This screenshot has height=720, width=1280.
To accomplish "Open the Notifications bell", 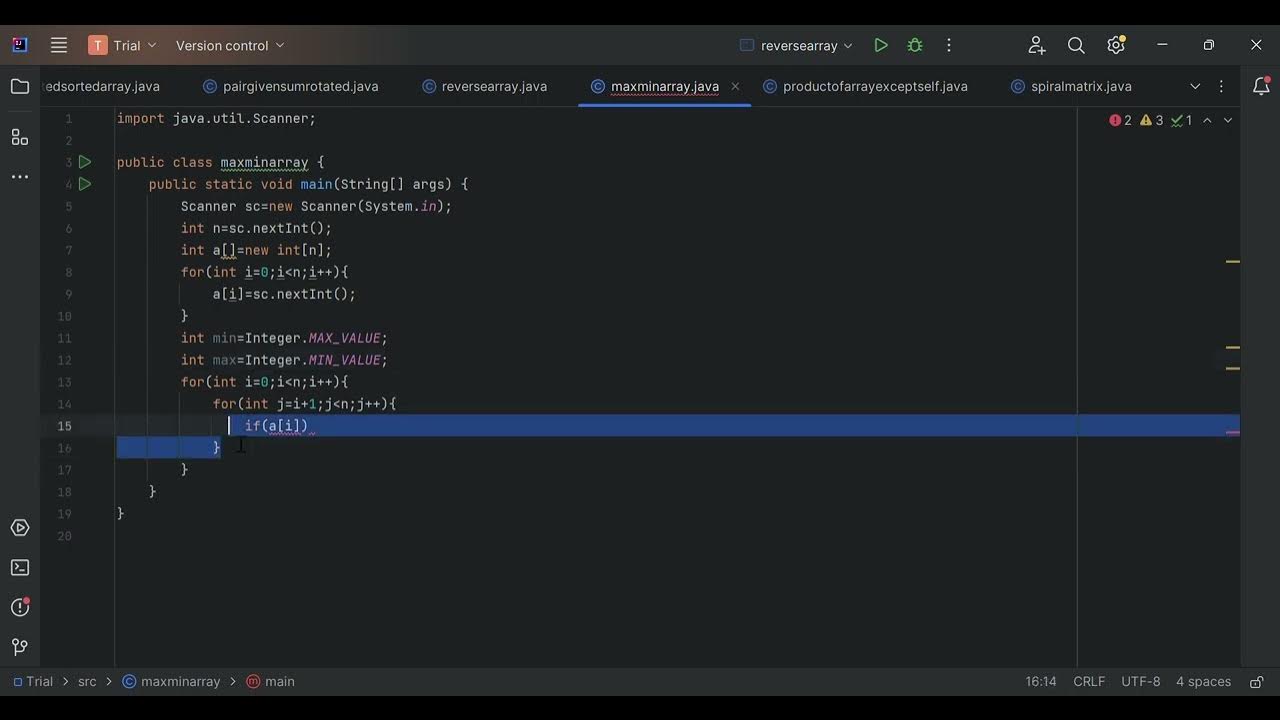I will coord(1261,87).
